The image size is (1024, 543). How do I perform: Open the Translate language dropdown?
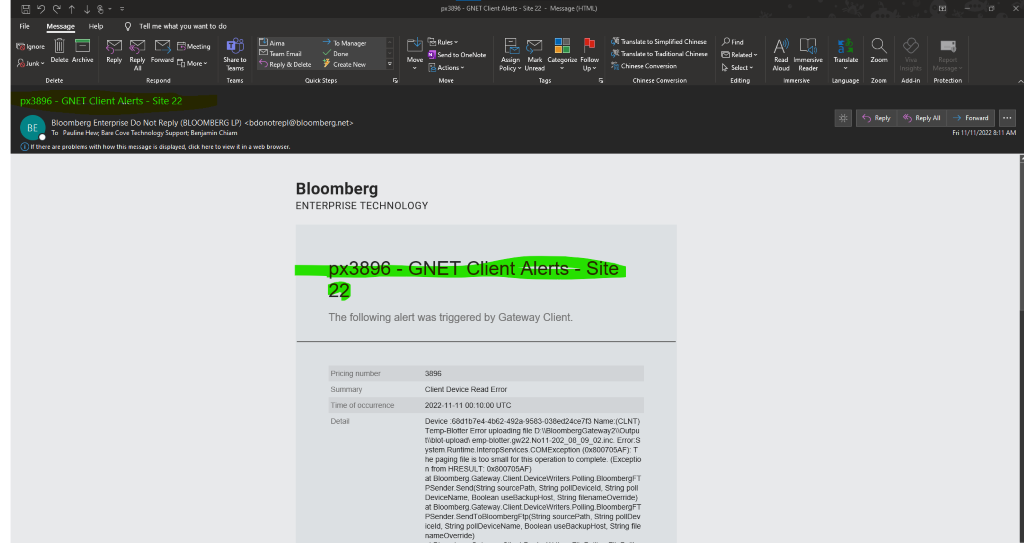[846, 54]
